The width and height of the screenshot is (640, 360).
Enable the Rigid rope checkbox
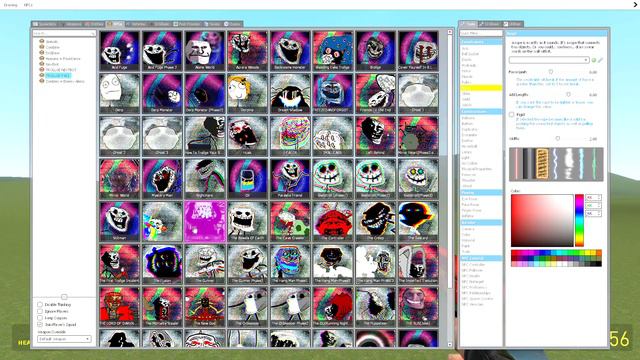click(511, 115)
